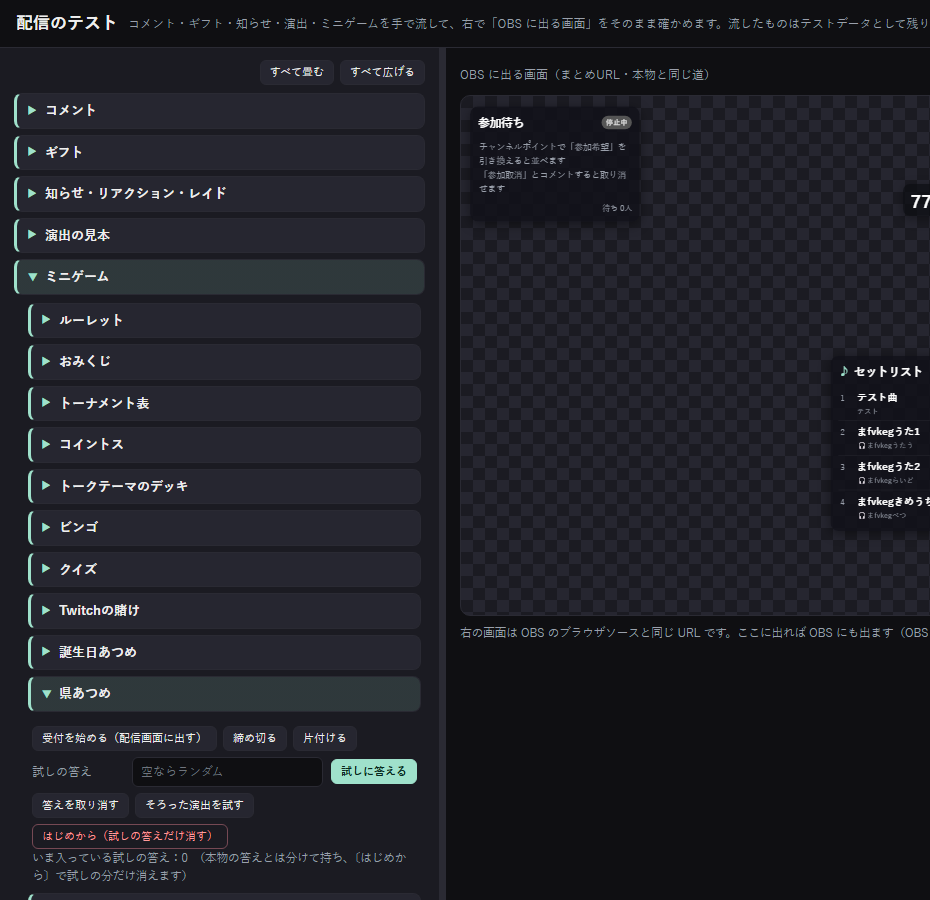
Task: Start reception with 受付を始める button
Action: click(x=125, y=738)
